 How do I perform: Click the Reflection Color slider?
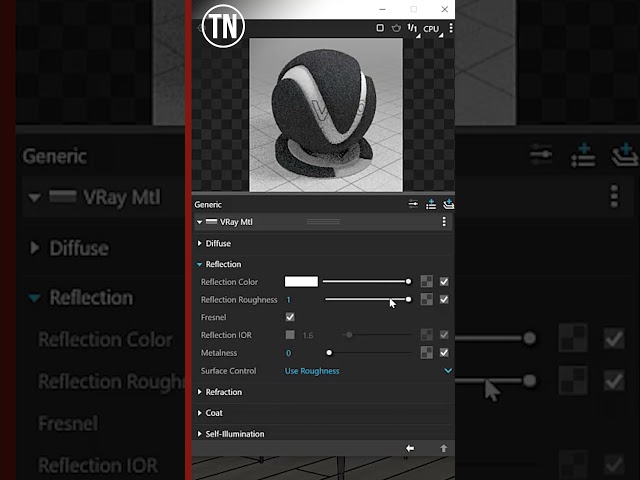(x=367, y=282)
